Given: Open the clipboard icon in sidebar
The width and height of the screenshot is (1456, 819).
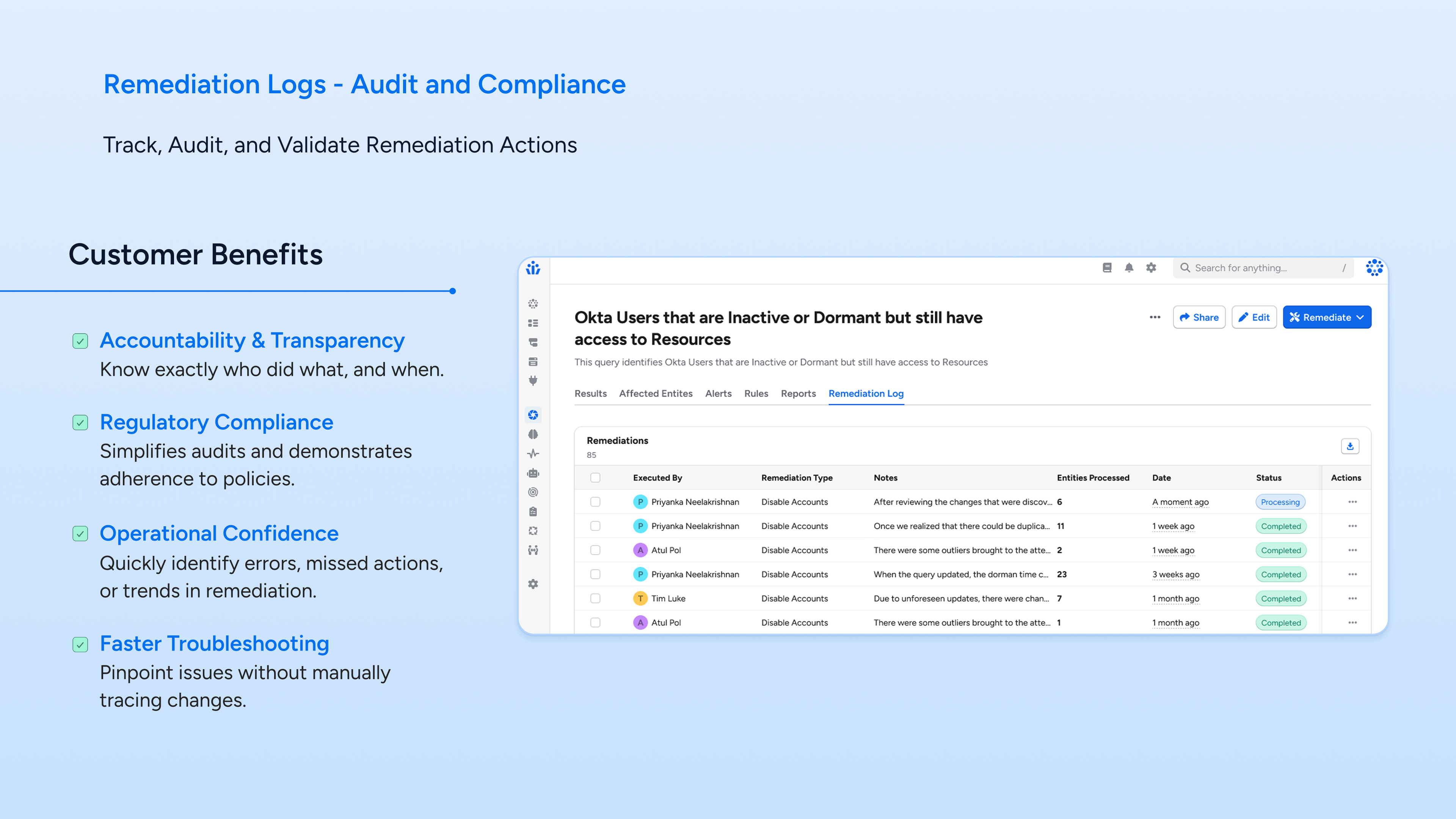Looking at the screenshot, I should (533, 511).
